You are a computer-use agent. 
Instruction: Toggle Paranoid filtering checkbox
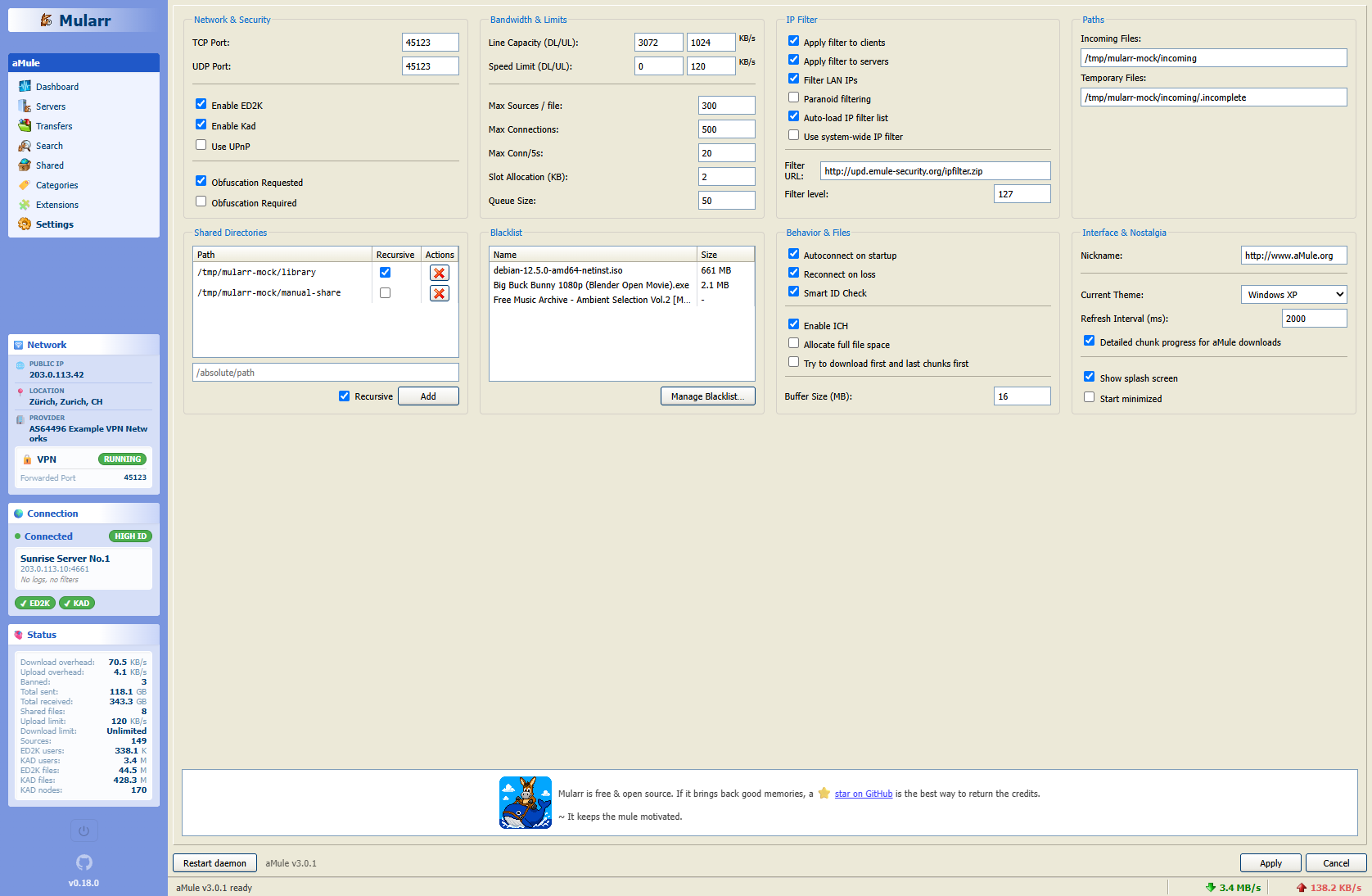(x=793, y=97)
